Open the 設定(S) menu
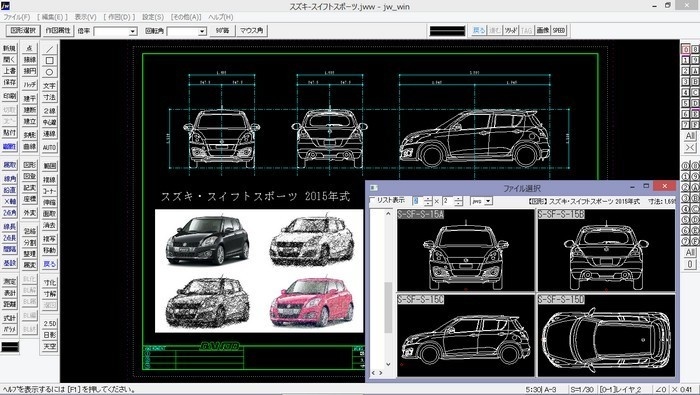 tap(153, 17)
